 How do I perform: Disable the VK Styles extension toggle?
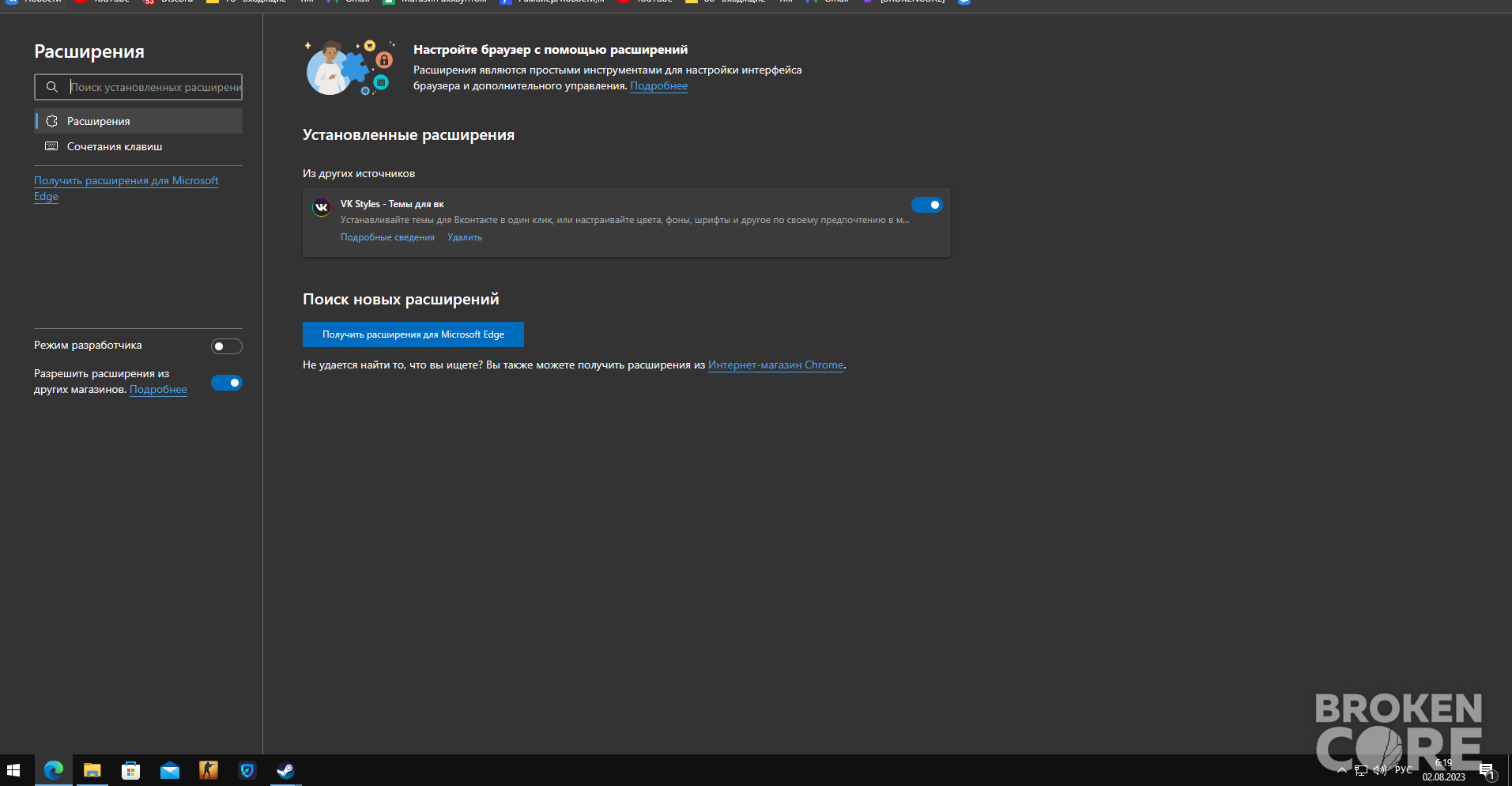coord(927,205)
